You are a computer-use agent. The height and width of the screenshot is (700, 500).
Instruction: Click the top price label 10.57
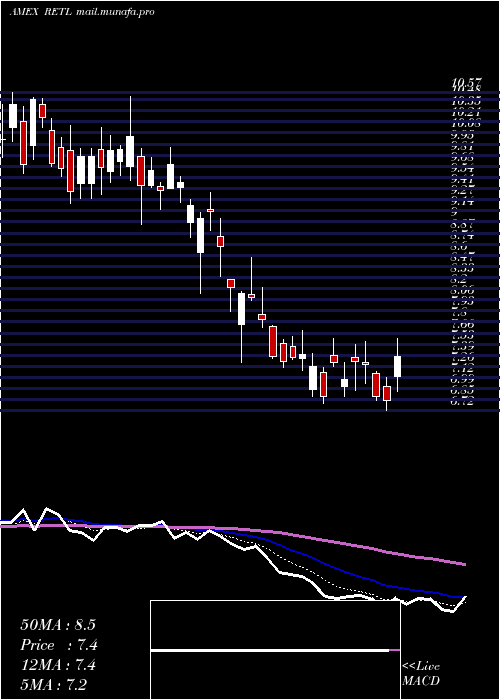tap(467, 82)
